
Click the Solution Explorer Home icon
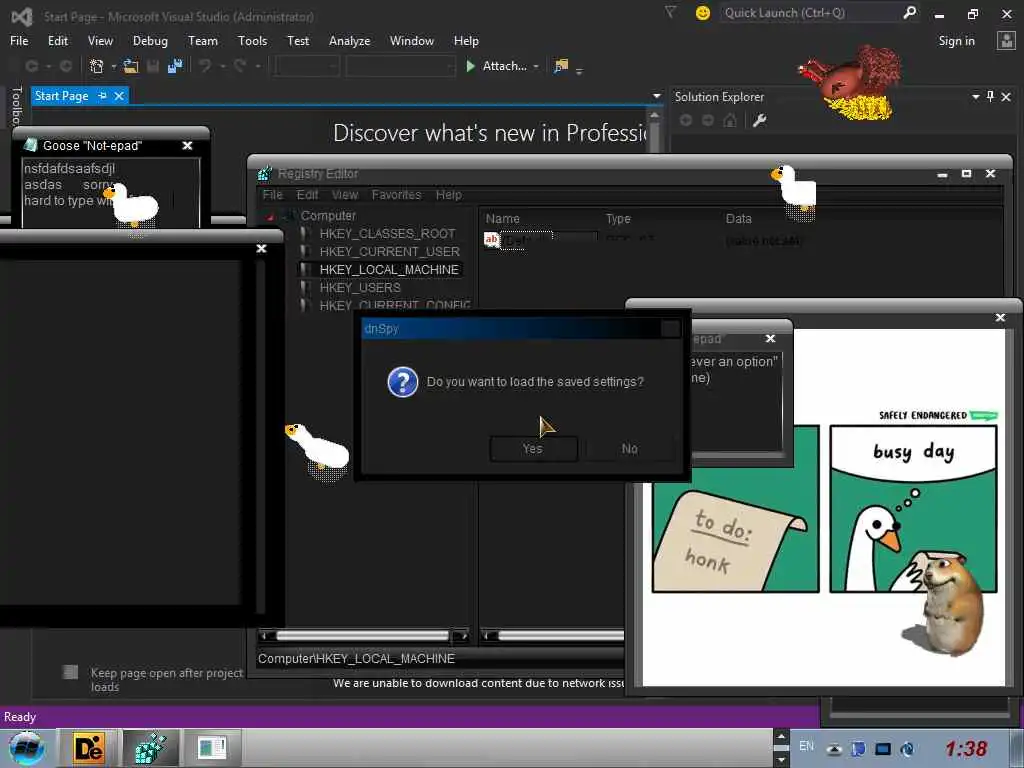730,120
